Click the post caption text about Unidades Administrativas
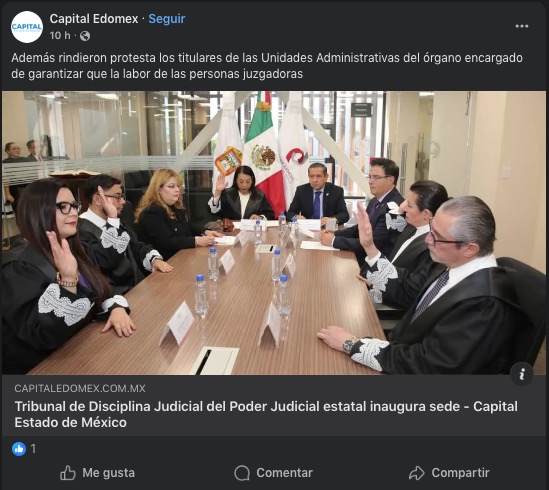 [x=267, y=66]
